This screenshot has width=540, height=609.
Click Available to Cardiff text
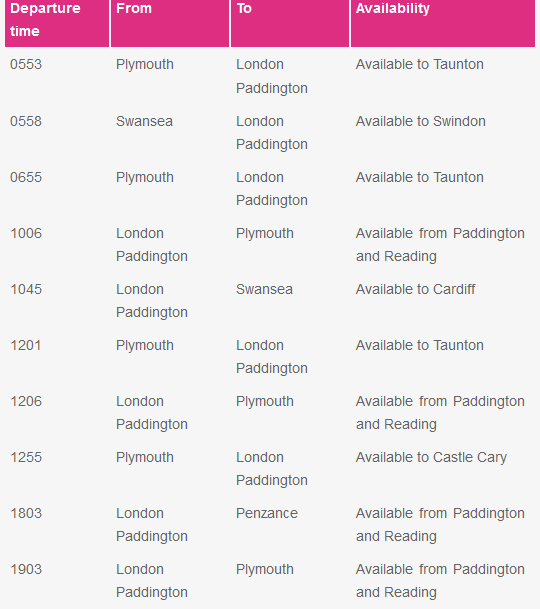415,289
